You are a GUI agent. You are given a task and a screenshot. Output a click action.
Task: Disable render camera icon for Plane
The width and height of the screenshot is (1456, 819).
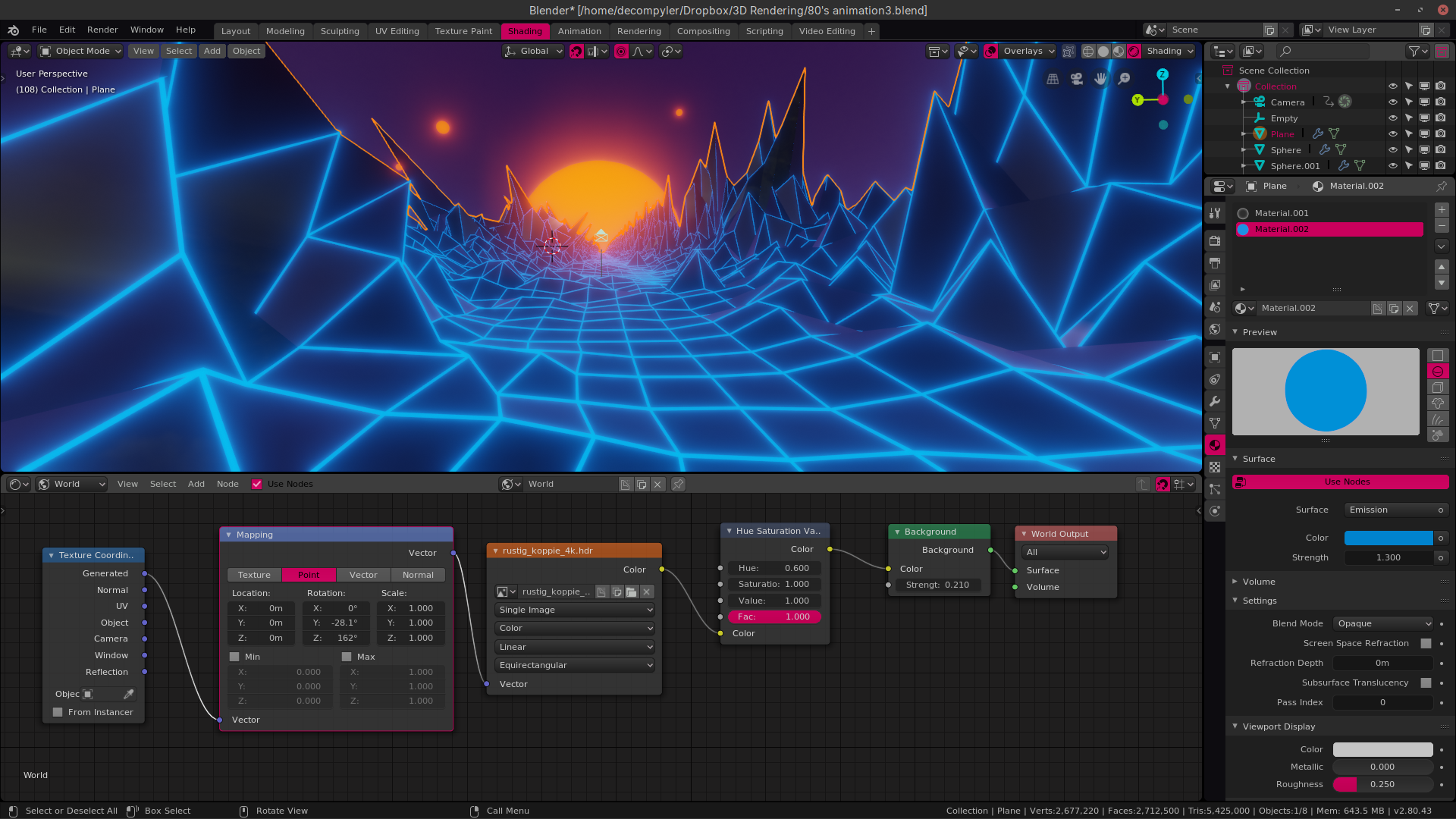tap(1441, 134)
